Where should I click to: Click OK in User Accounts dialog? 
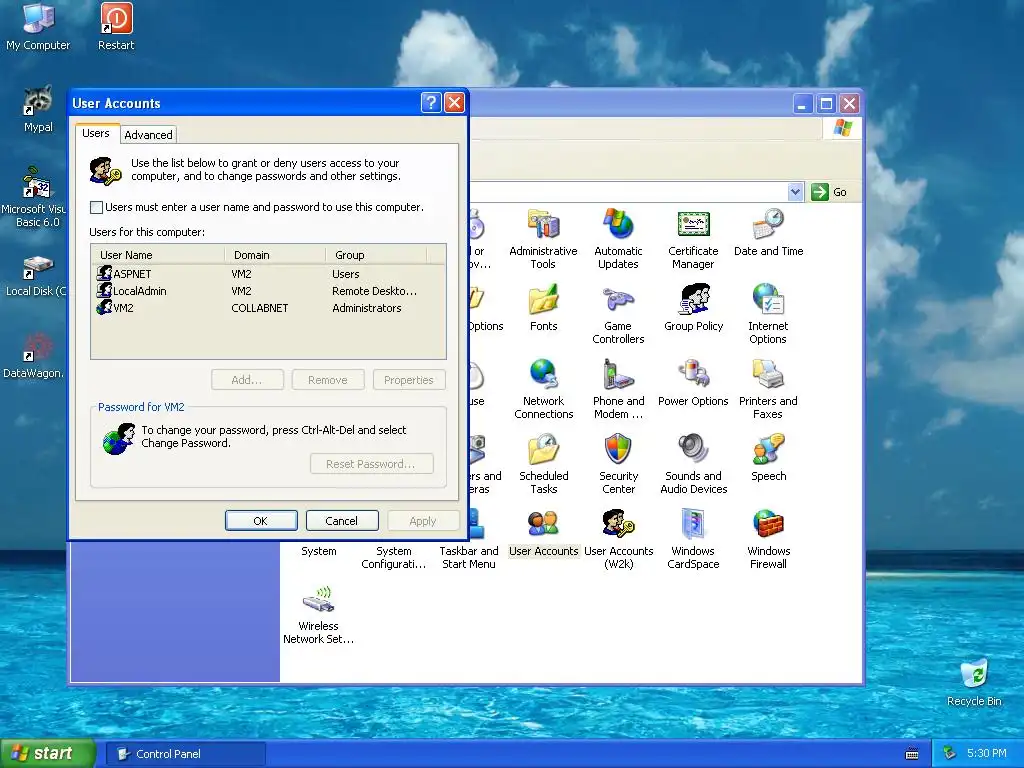261,520
